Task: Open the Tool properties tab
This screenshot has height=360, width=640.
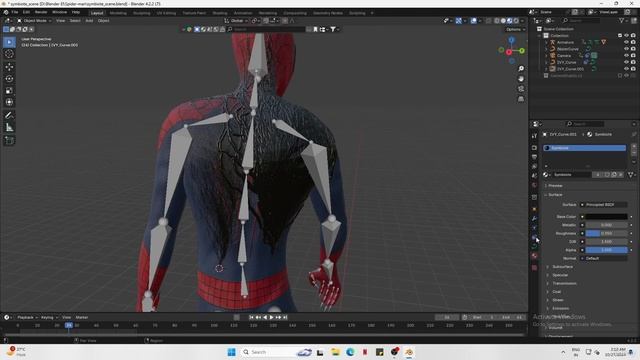Action: pos(534,136)
